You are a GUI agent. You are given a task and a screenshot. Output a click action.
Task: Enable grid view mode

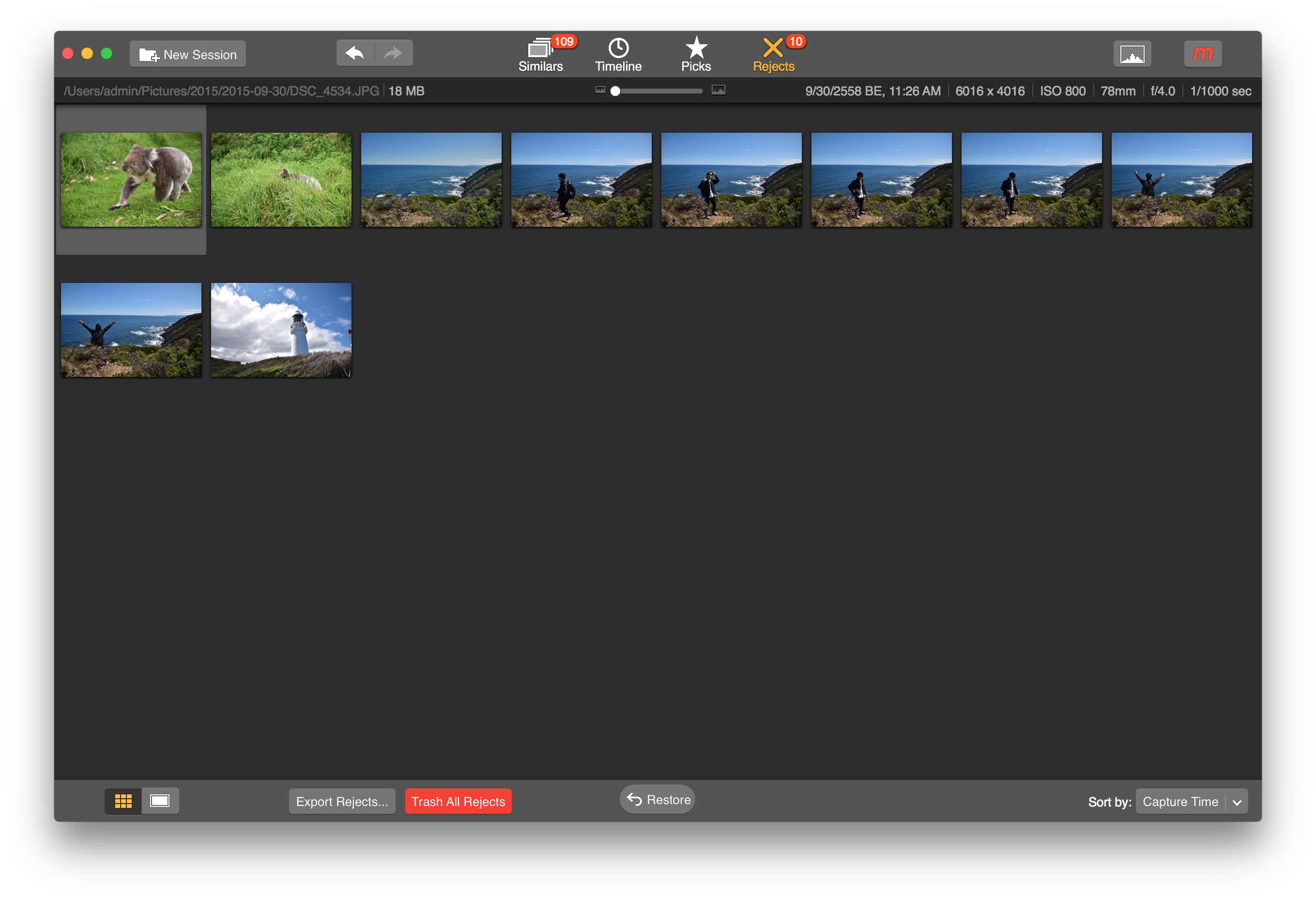123,801
